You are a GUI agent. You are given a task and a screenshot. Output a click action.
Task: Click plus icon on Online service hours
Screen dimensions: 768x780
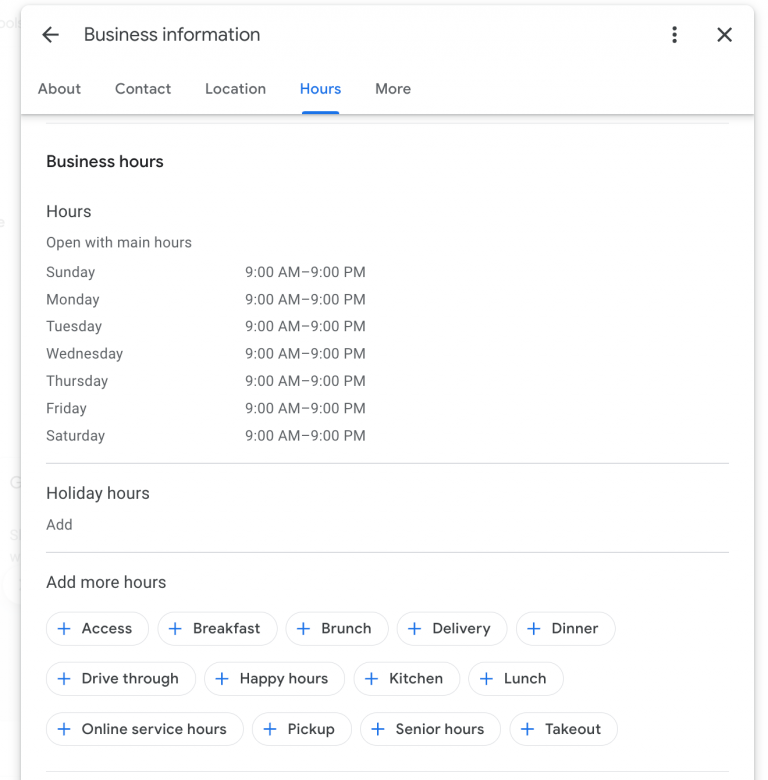tap(64, 730)
